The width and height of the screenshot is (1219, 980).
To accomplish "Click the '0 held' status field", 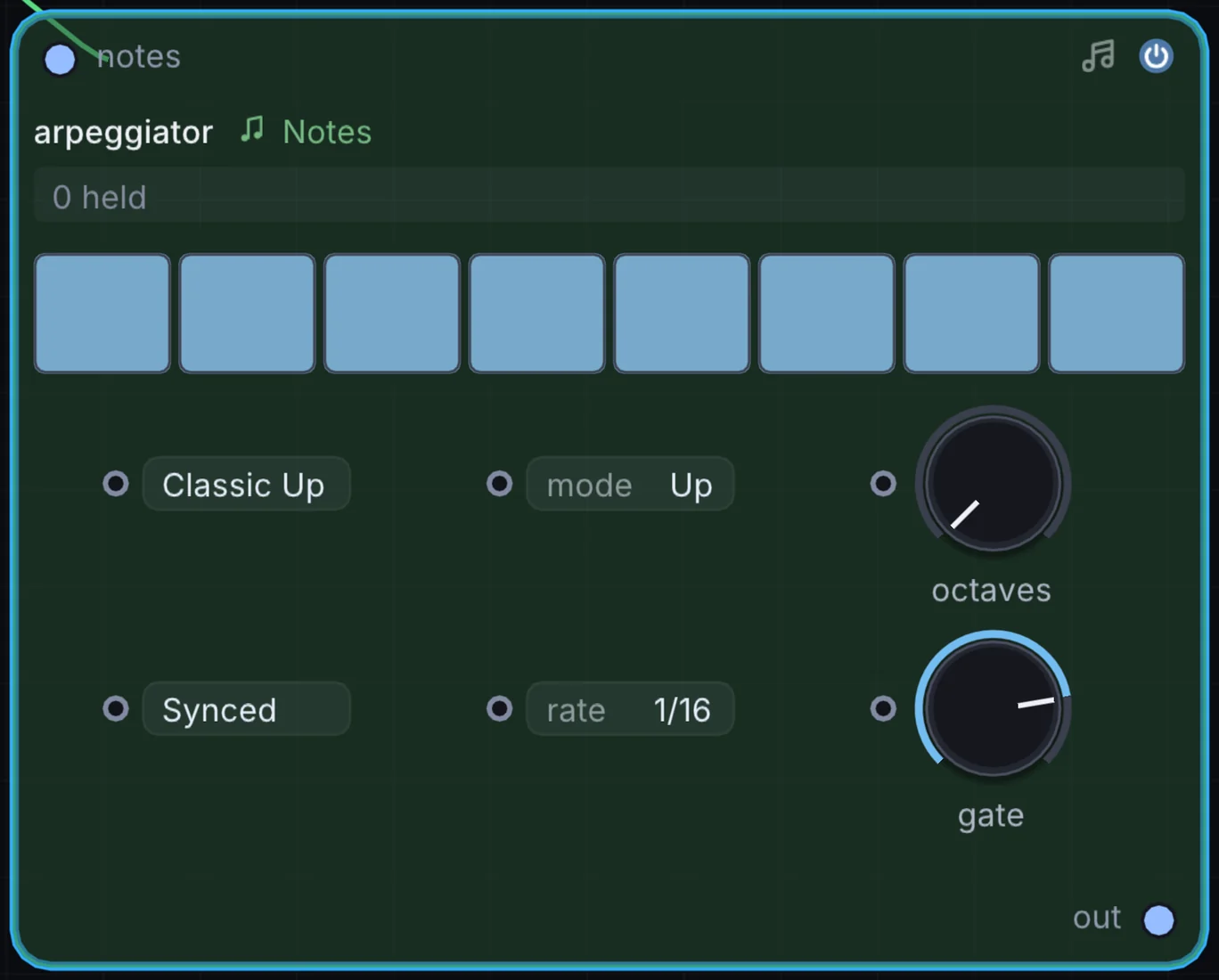I will pyautogui.click(x=609, y=195).
